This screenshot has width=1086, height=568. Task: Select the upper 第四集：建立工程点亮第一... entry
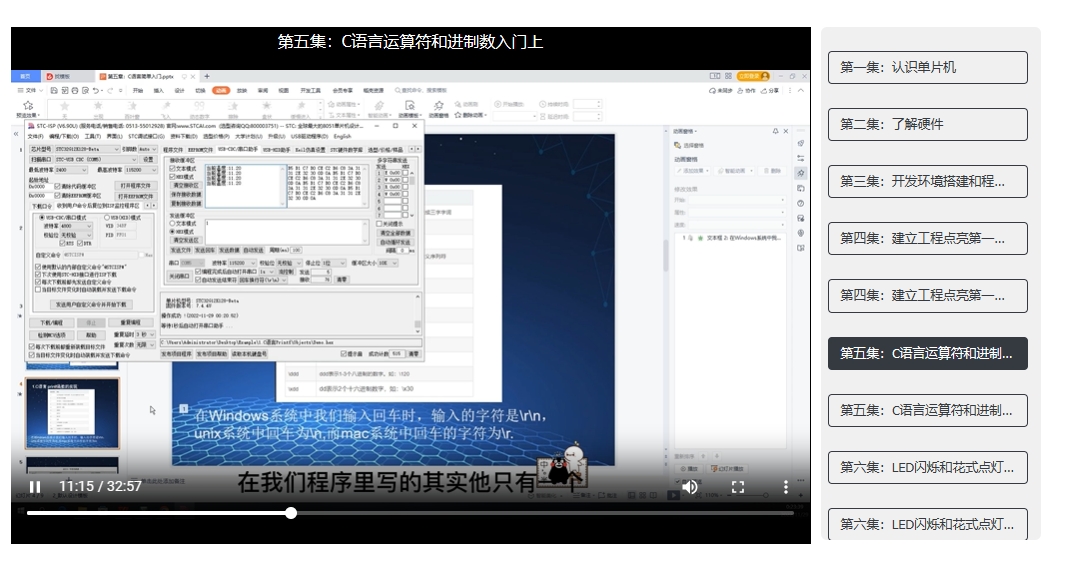(927, 238)
